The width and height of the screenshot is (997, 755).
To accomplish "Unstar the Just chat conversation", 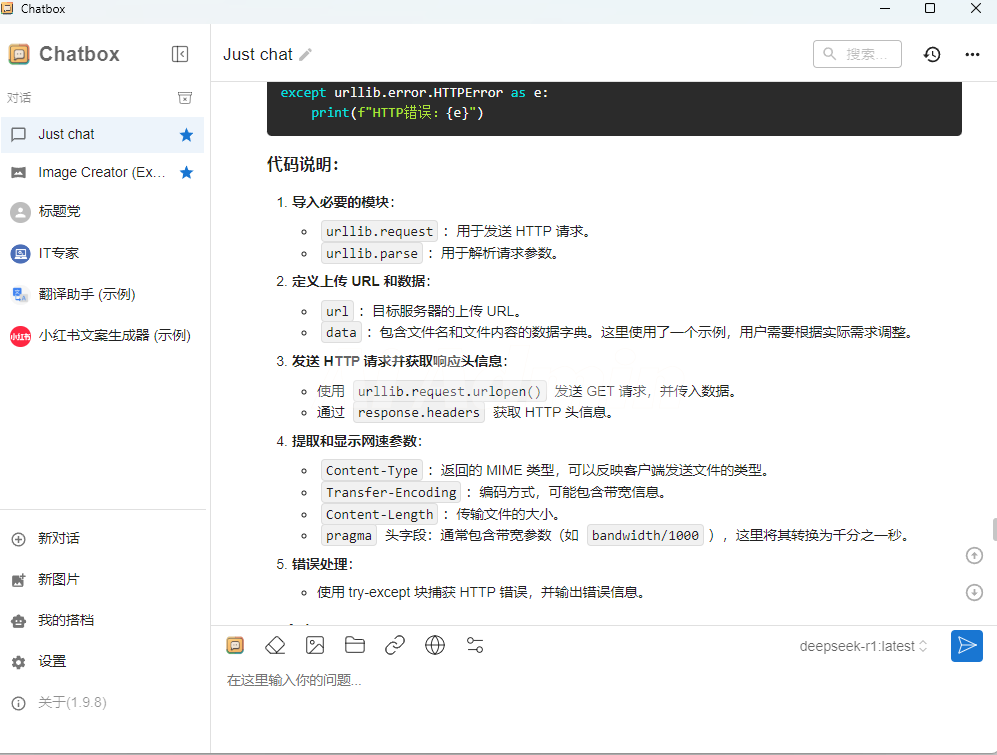I will (186, 135).
